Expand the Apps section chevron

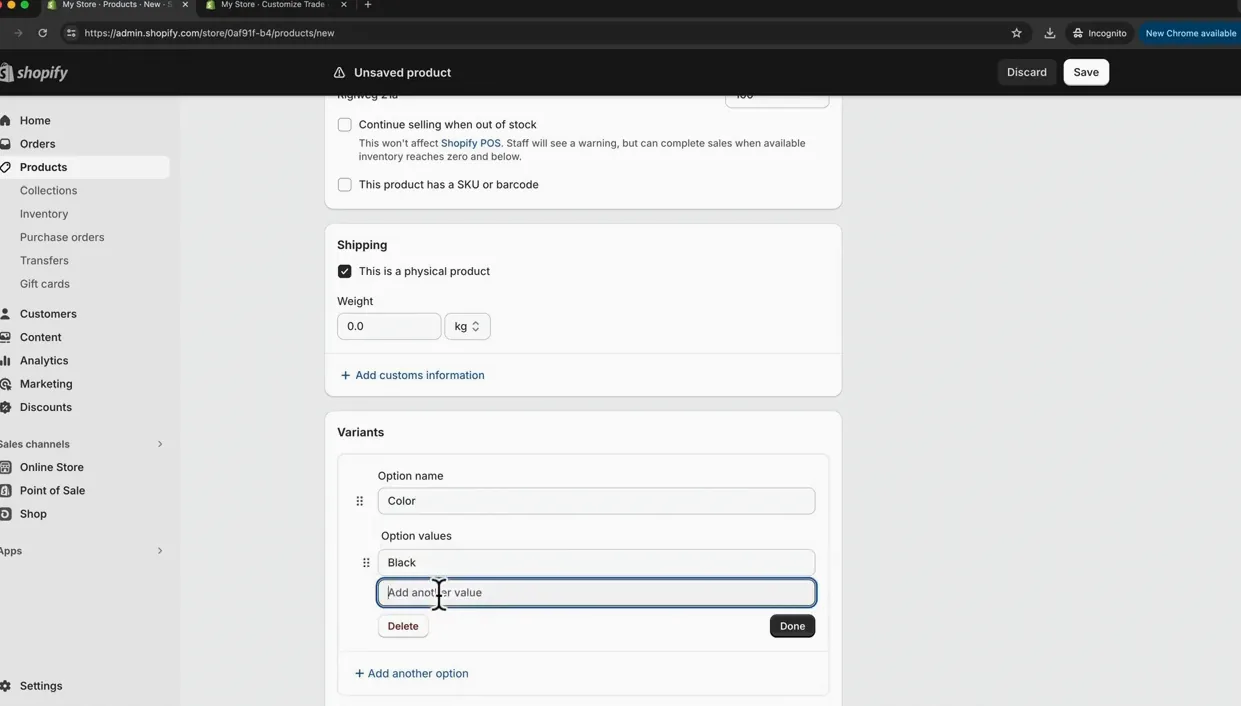pyautogui.click(x=160, y=551)
